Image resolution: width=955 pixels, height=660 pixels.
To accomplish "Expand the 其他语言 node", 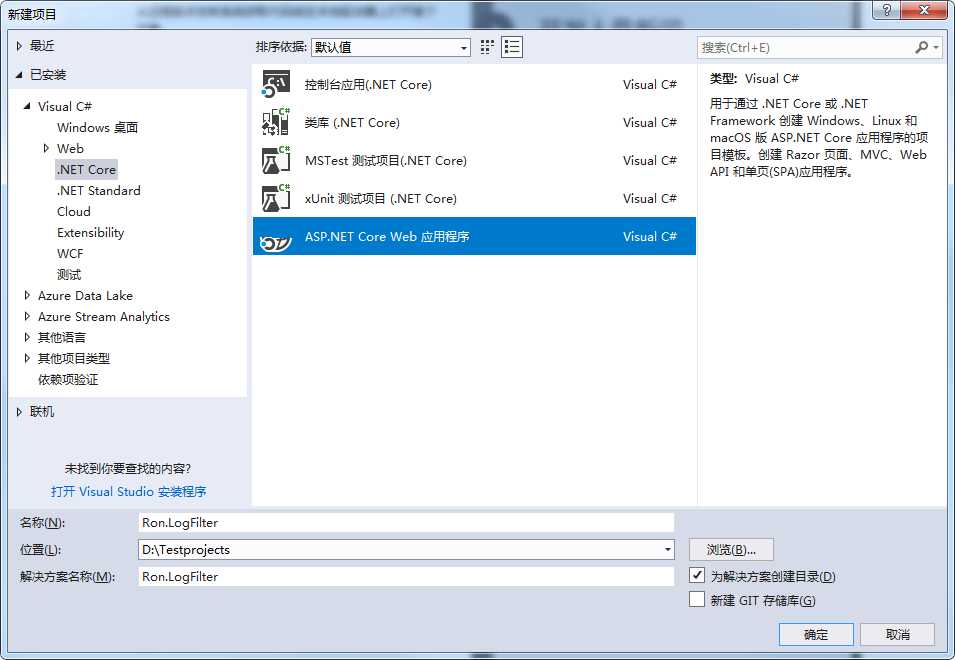I will tap(27, 337).
